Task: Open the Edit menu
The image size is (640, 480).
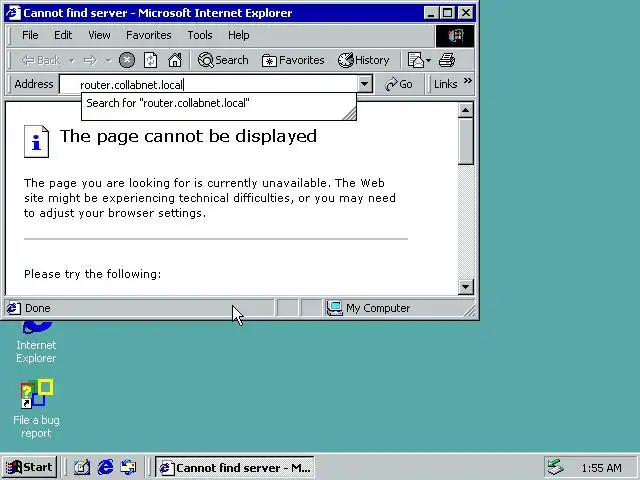Action: click(63, 35)
